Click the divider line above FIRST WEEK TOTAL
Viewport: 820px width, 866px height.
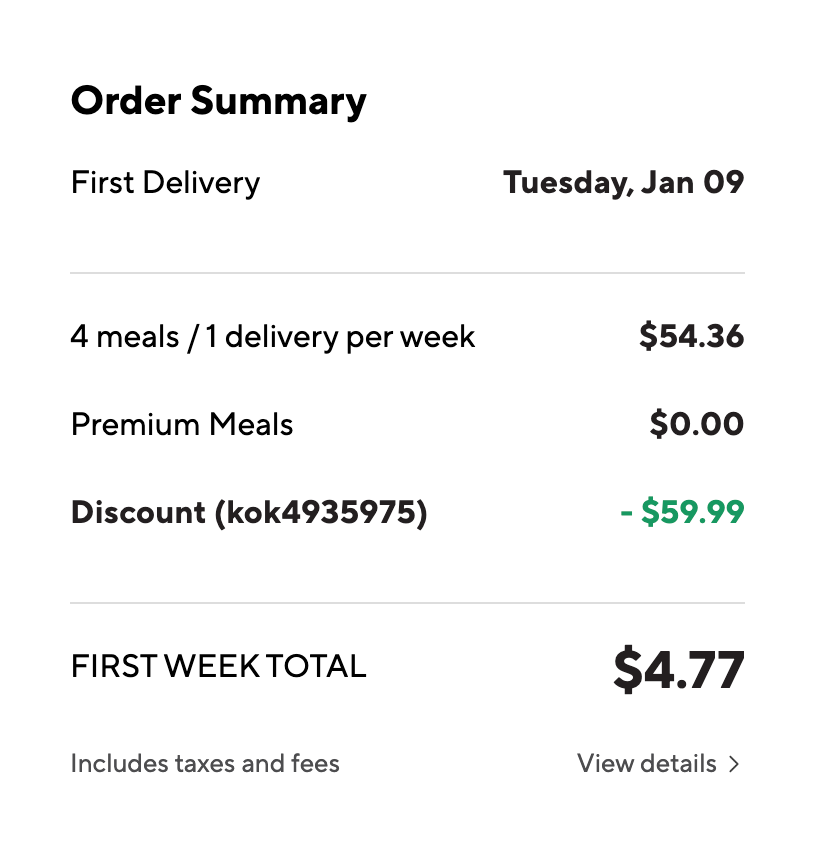(407, 603)
